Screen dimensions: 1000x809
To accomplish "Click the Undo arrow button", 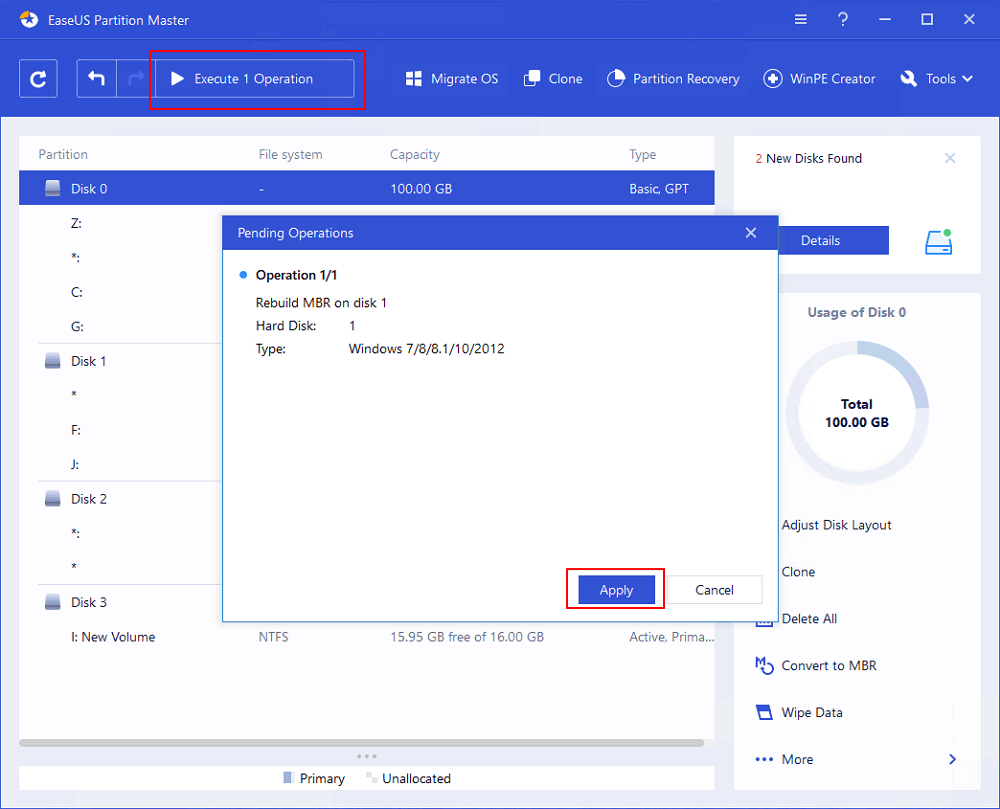I will point(96,78).
